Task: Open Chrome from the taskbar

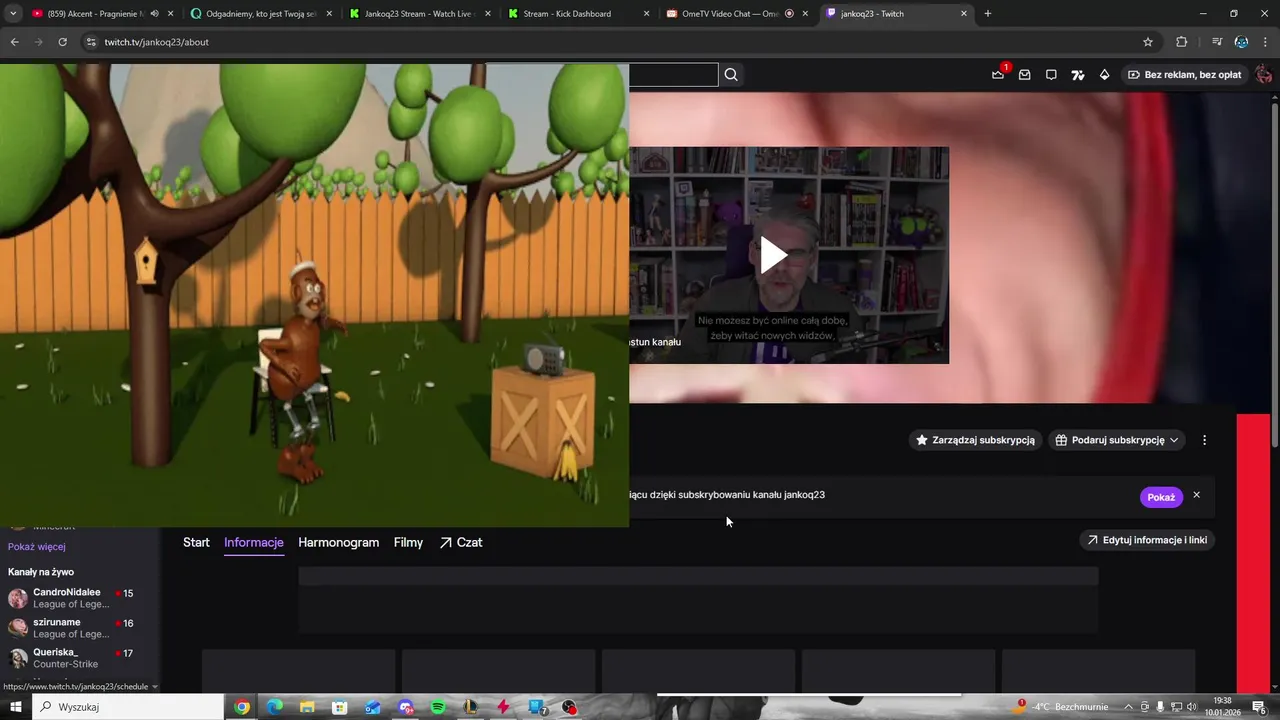Action: tap(242, 707)
